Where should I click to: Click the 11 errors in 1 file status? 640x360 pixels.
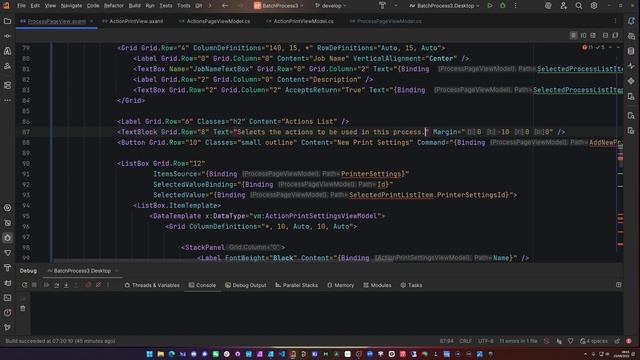[x=518, y=341]
